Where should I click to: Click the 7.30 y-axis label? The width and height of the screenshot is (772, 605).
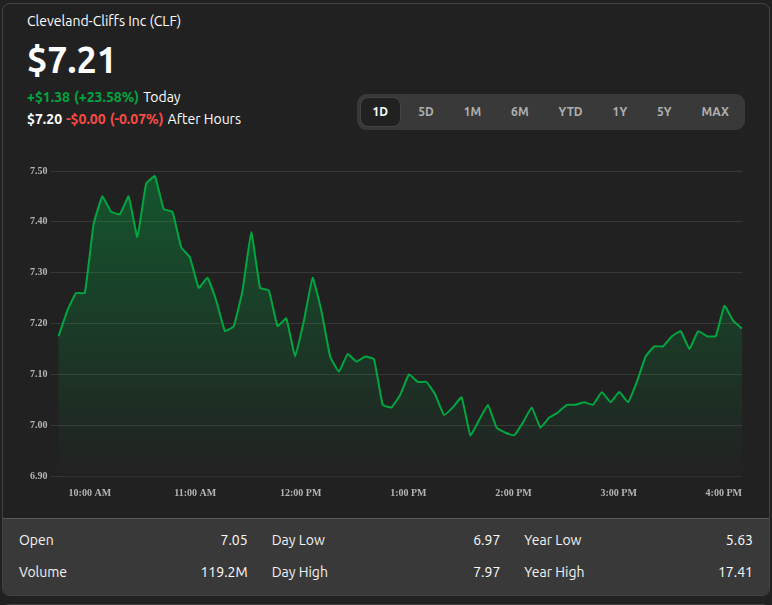pyautogui.click(x=38, y=272)
